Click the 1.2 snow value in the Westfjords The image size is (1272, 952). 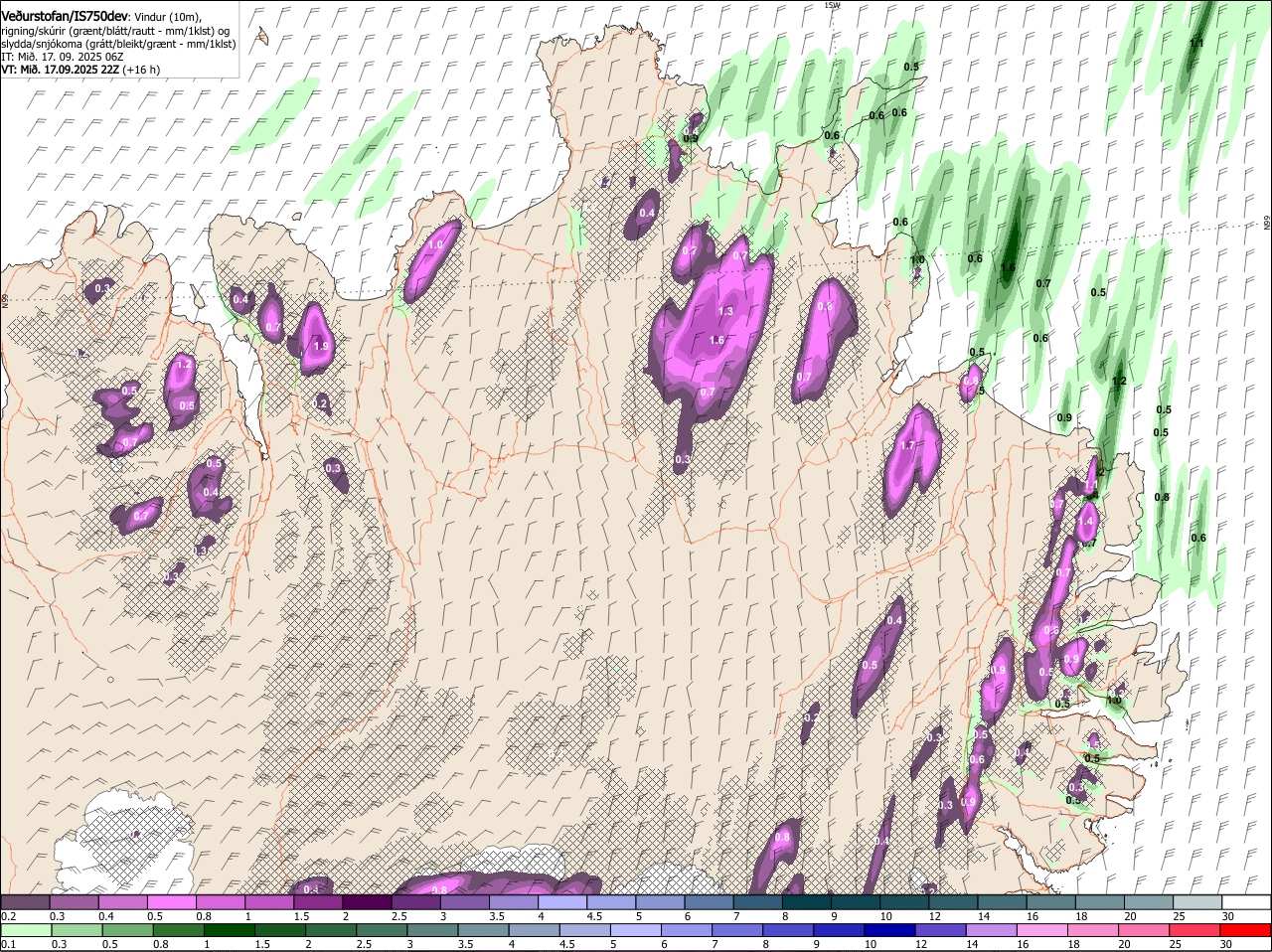(x=183, y=365)
